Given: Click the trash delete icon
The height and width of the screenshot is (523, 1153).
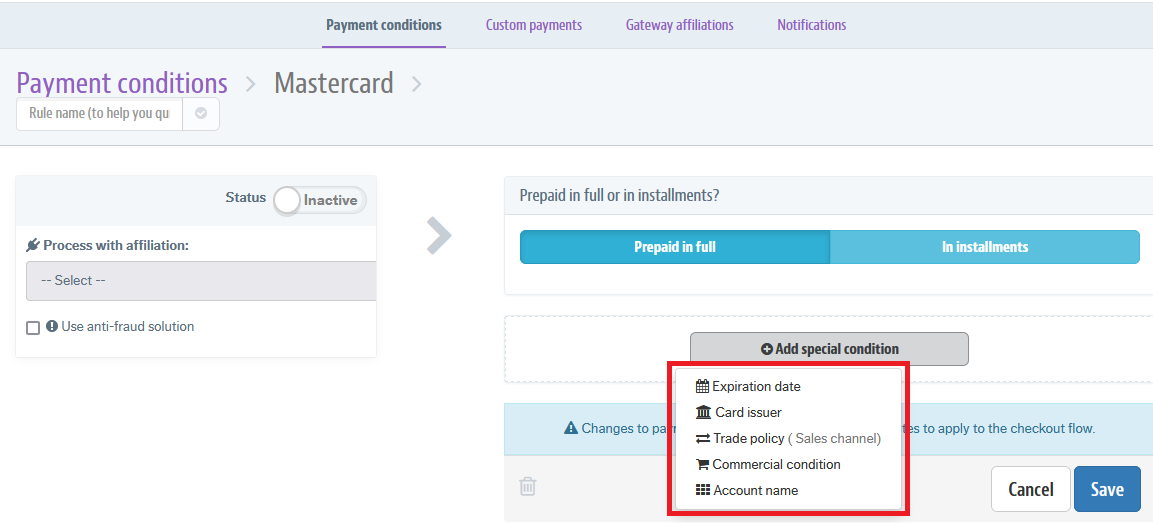Looking at the screenshot, I should point(528,487).
